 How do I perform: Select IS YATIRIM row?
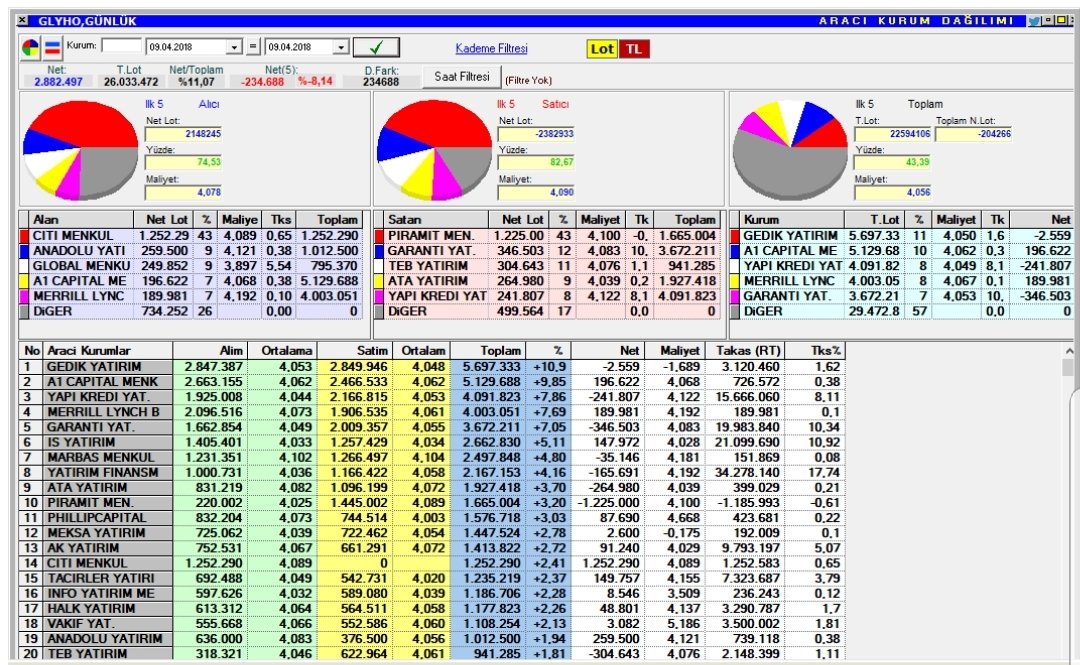pyautogui.click(x=431, y=442)
